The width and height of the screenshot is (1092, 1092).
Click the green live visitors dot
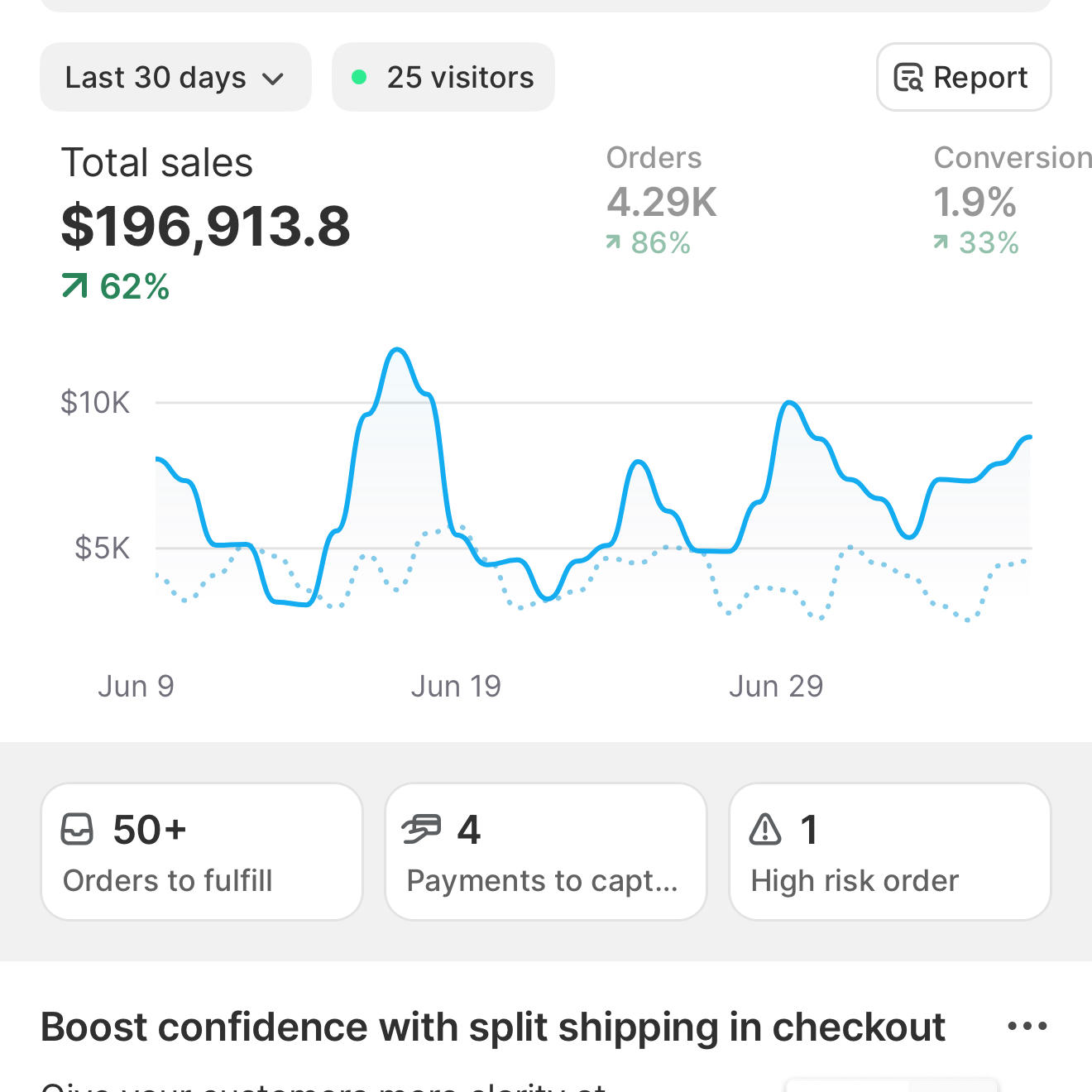point(359,75)
